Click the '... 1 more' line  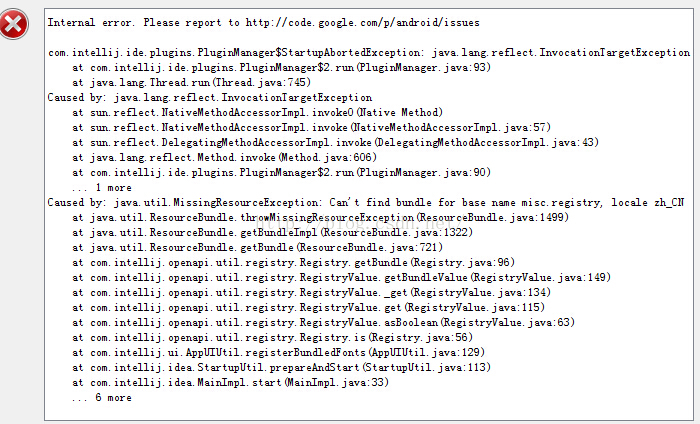click(x=102, y=187)
